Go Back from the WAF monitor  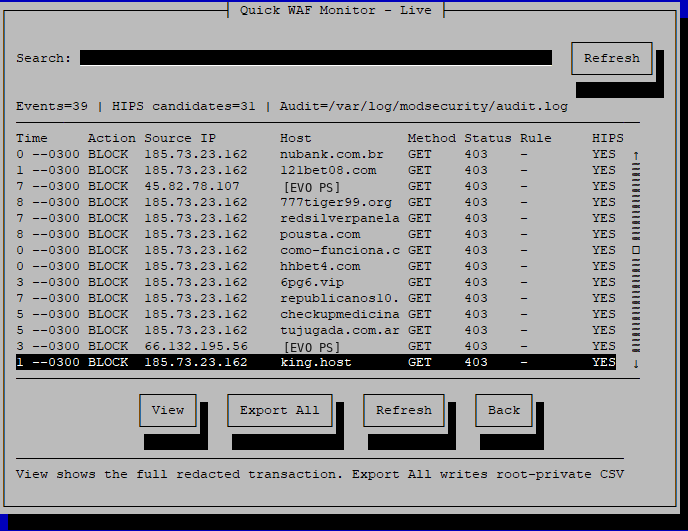point(504,410)
